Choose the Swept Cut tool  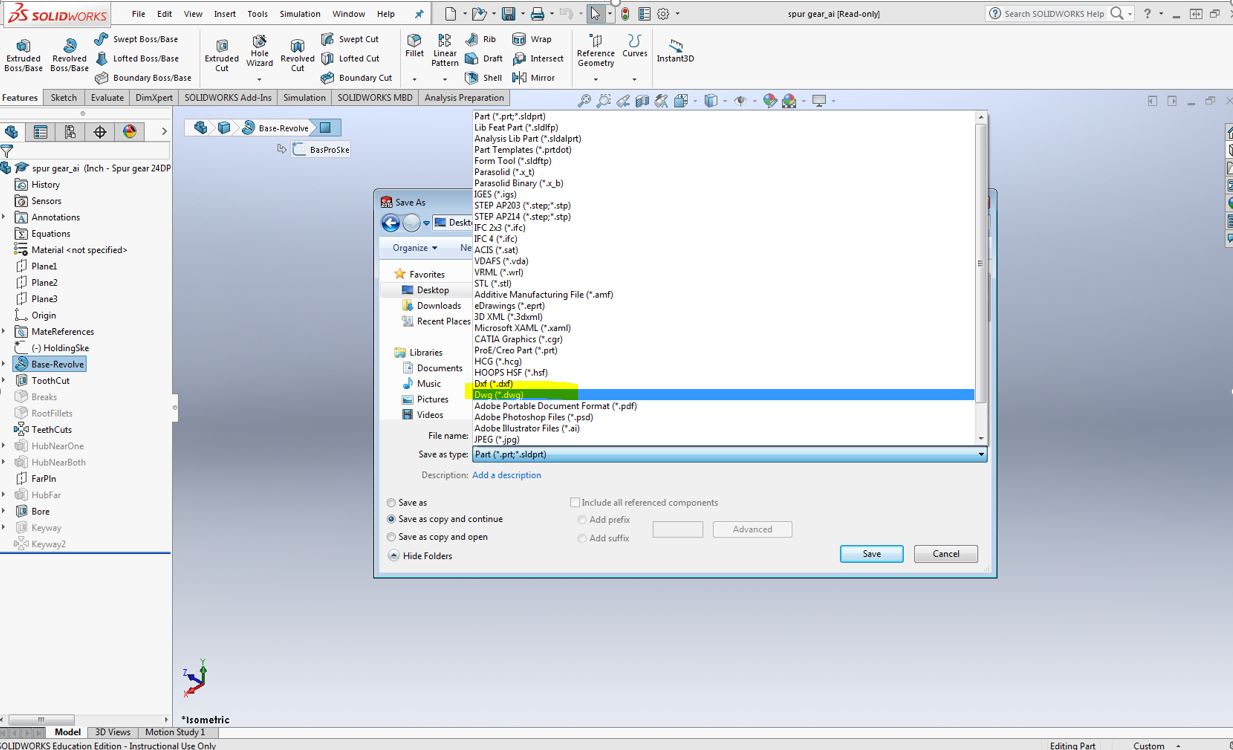point(350,39)
